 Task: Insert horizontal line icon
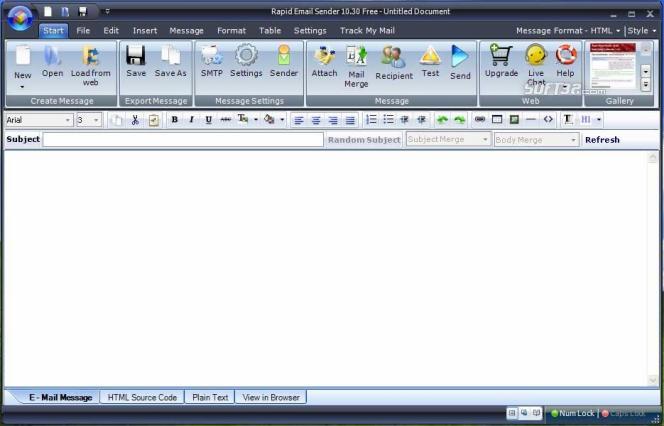tap(531, 120)
